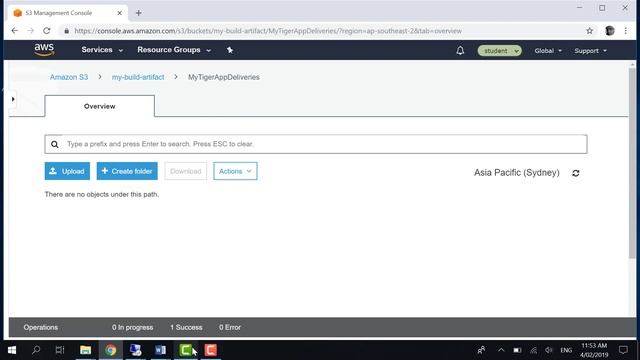Open a new browser tab

[x=138, y=13]
